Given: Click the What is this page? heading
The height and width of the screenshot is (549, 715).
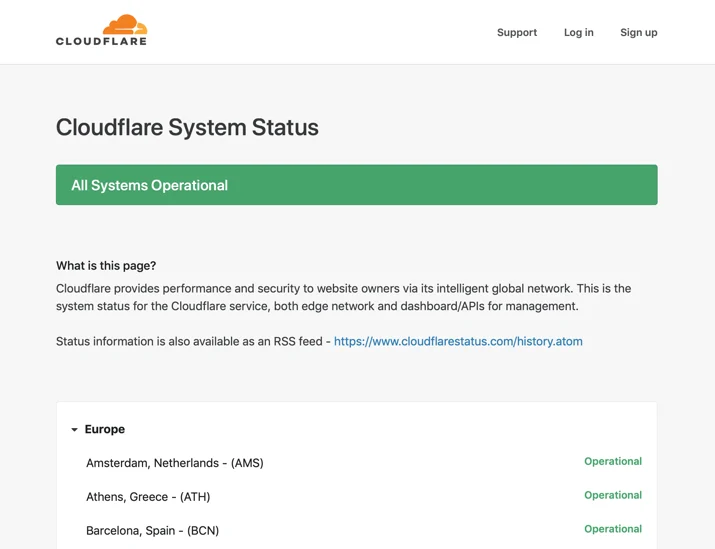Looking at the screenshot, I should point(106,265).
